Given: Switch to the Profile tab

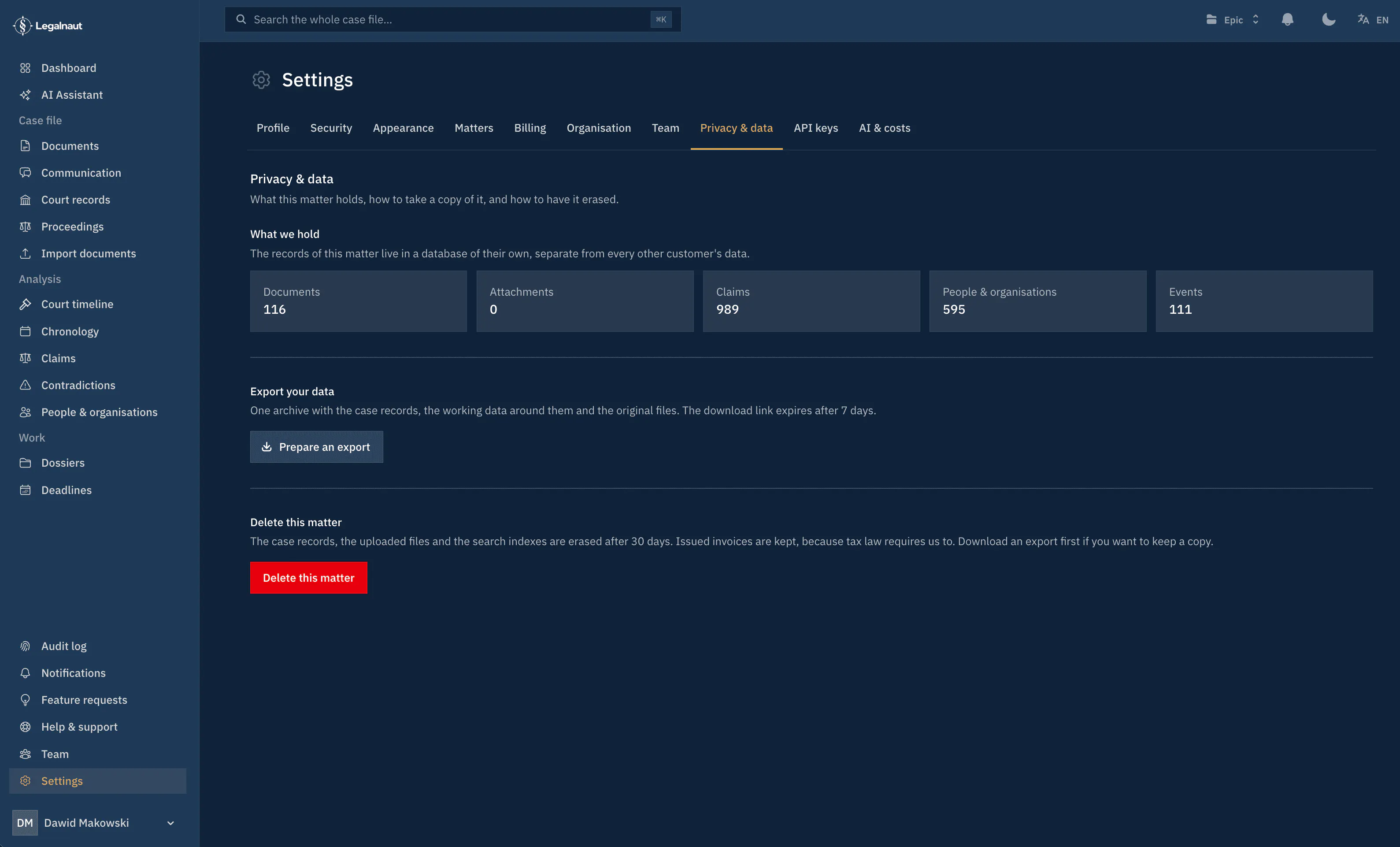Looking at the screenshot, I should 273,128.
